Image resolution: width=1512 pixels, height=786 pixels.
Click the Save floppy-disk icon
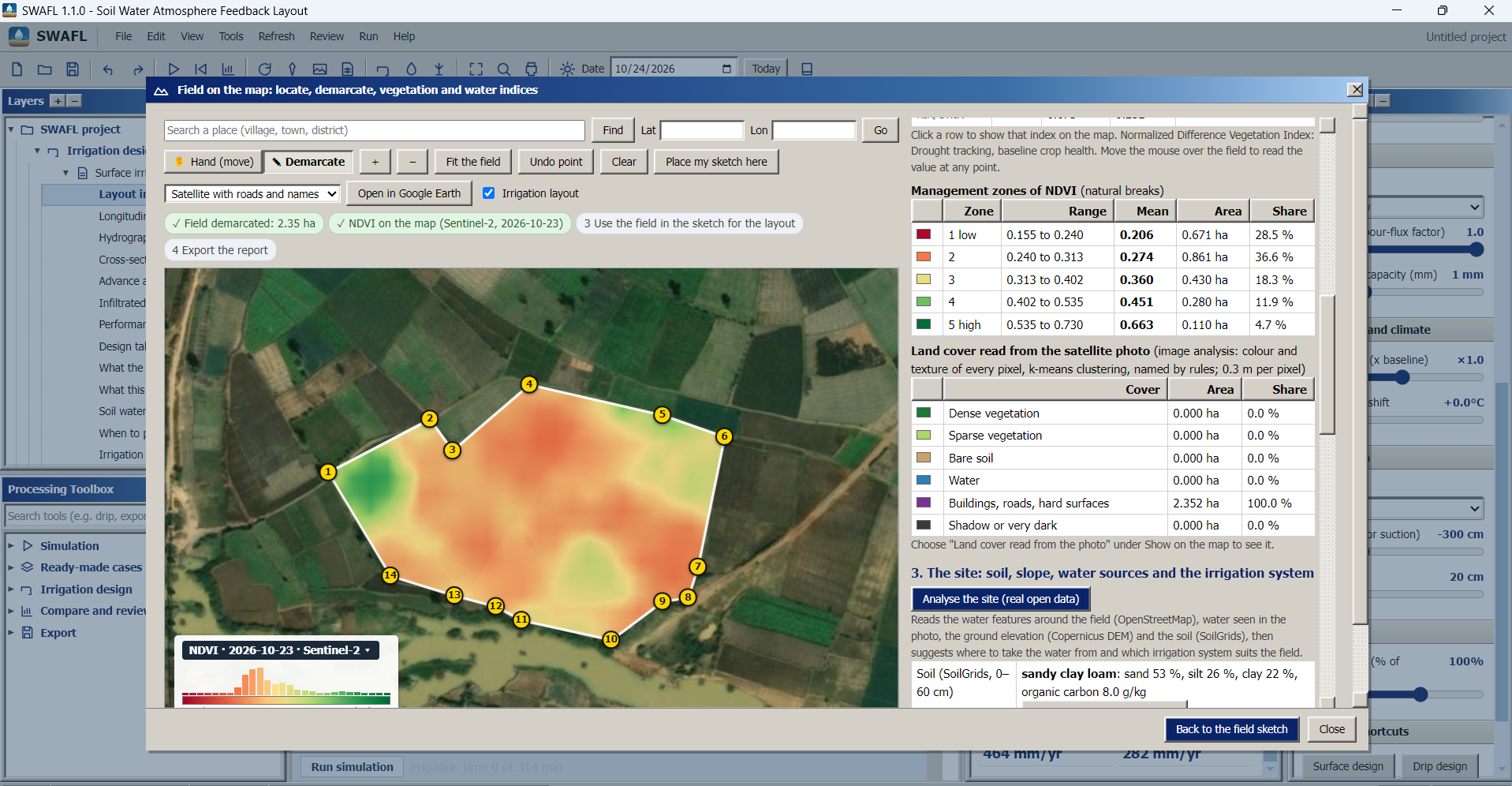click(73, 69)
